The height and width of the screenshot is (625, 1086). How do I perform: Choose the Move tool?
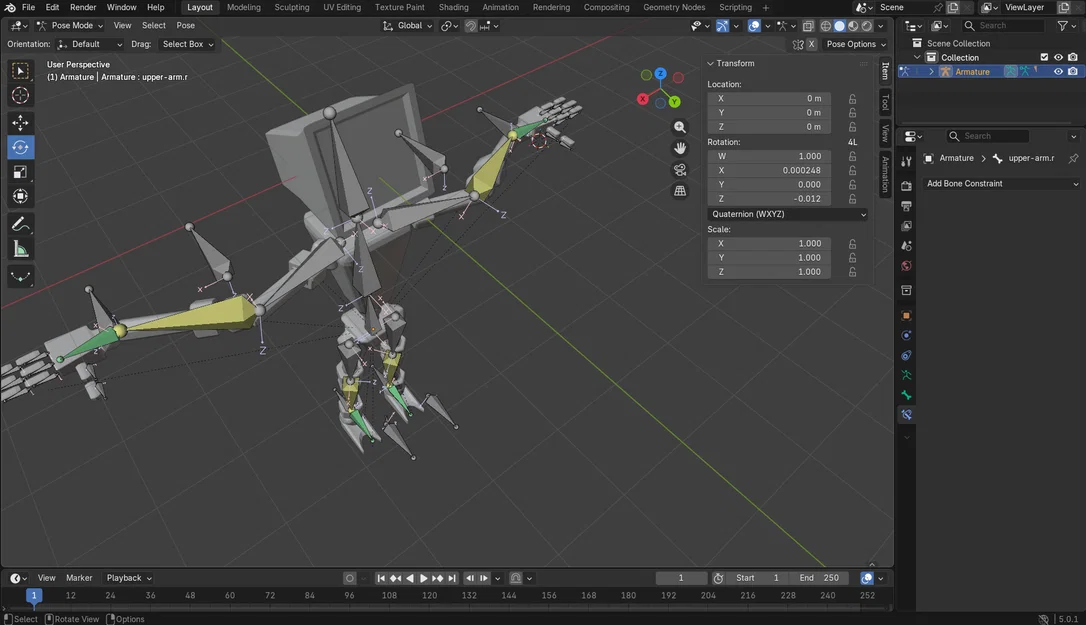click(x=20, y=123)
